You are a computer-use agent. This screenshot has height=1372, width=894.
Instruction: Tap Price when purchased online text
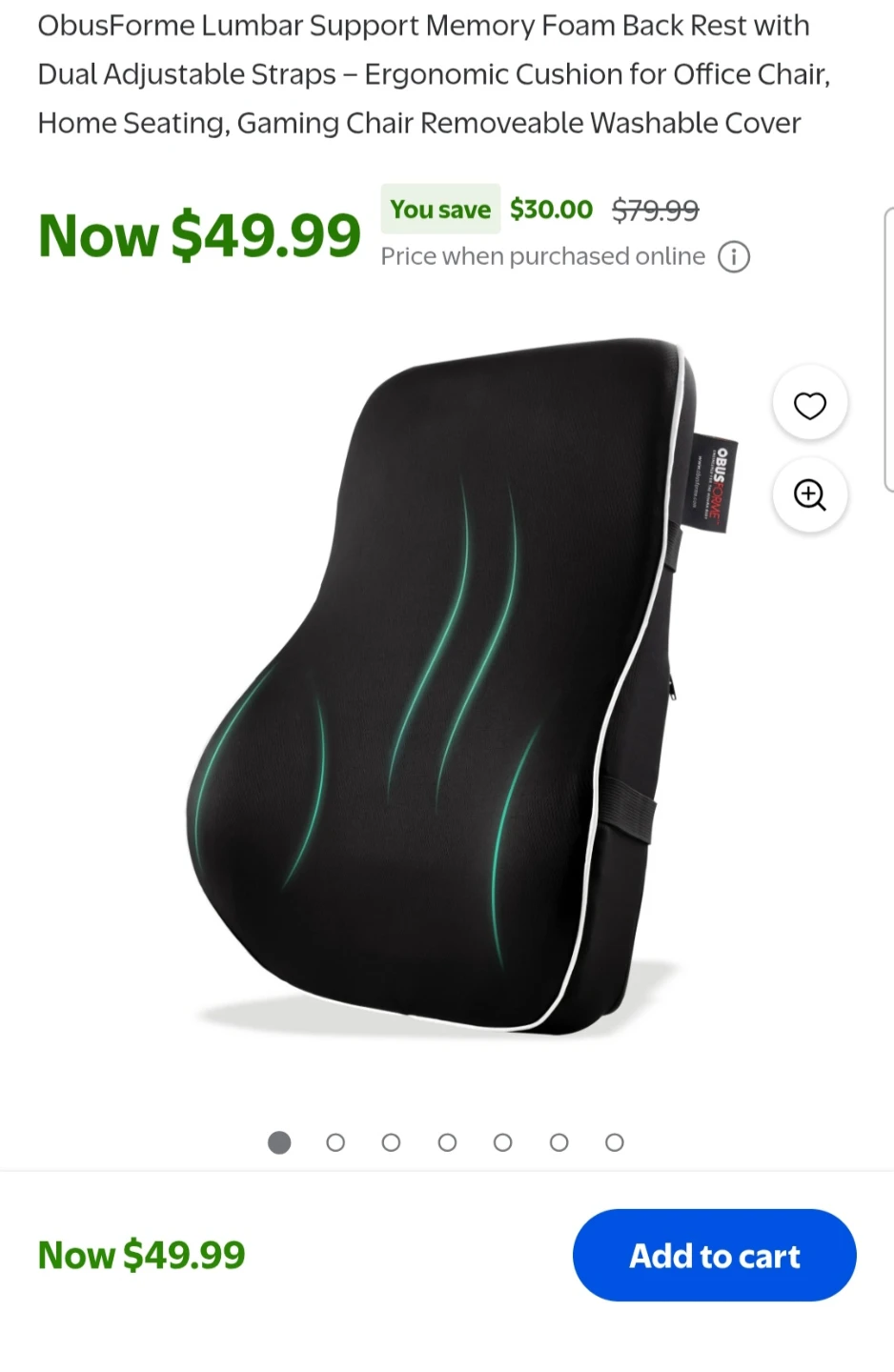click(543, 256)
